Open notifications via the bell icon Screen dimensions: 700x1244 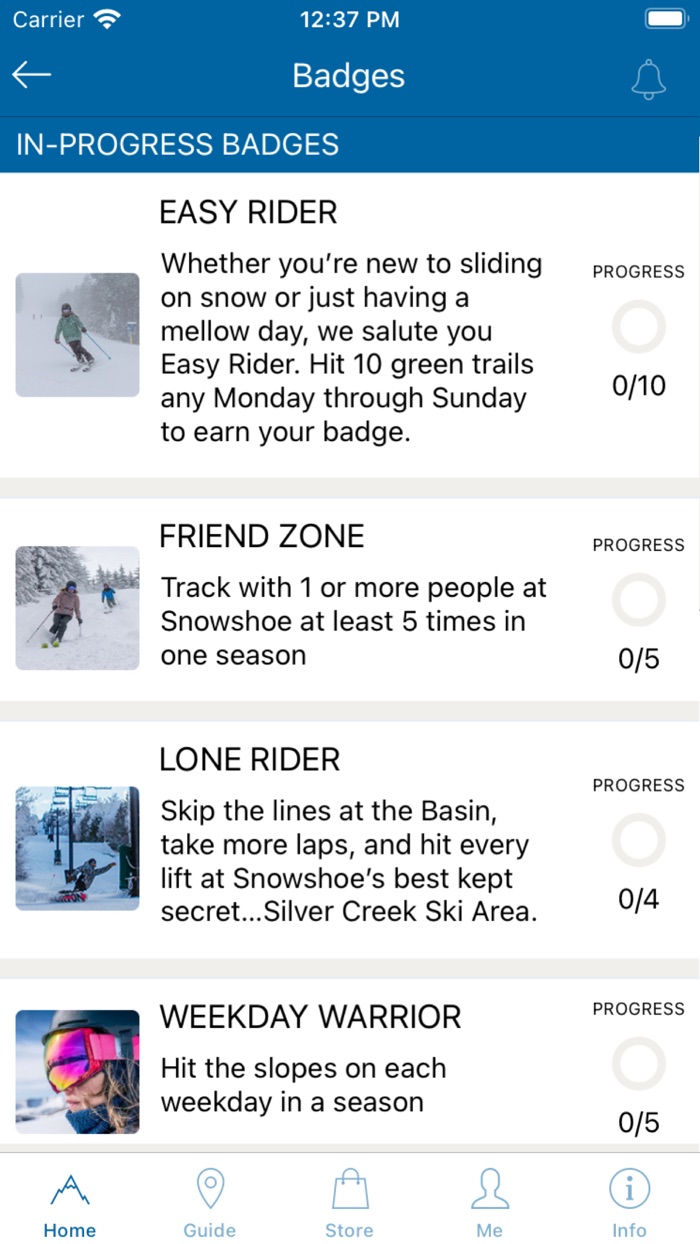point(648,76)
